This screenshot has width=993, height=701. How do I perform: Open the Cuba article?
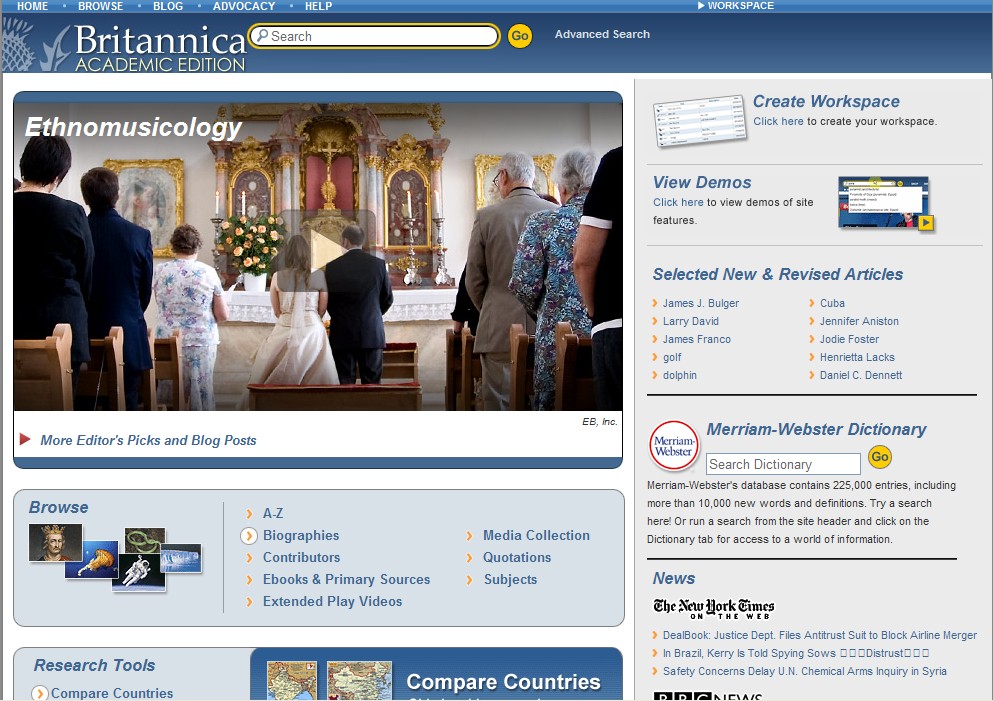point(832,303)
